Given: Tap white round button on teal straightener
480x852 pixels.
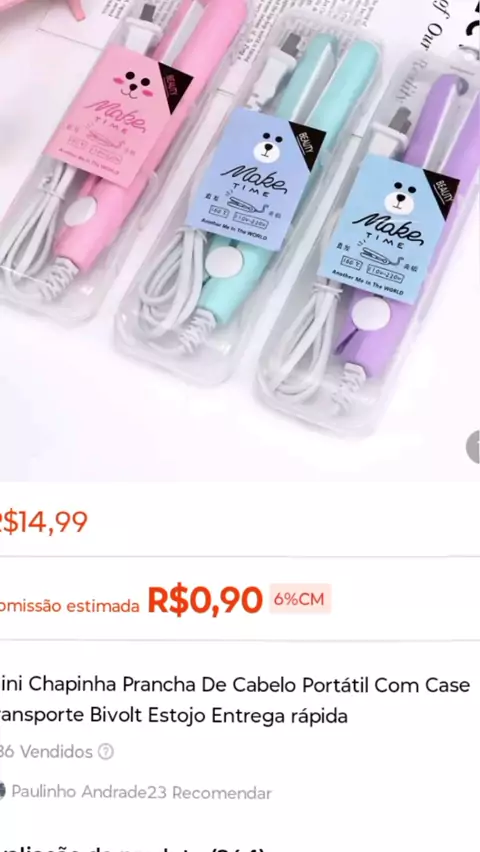Looking at the screenshot, I should [x=224, y=262].
